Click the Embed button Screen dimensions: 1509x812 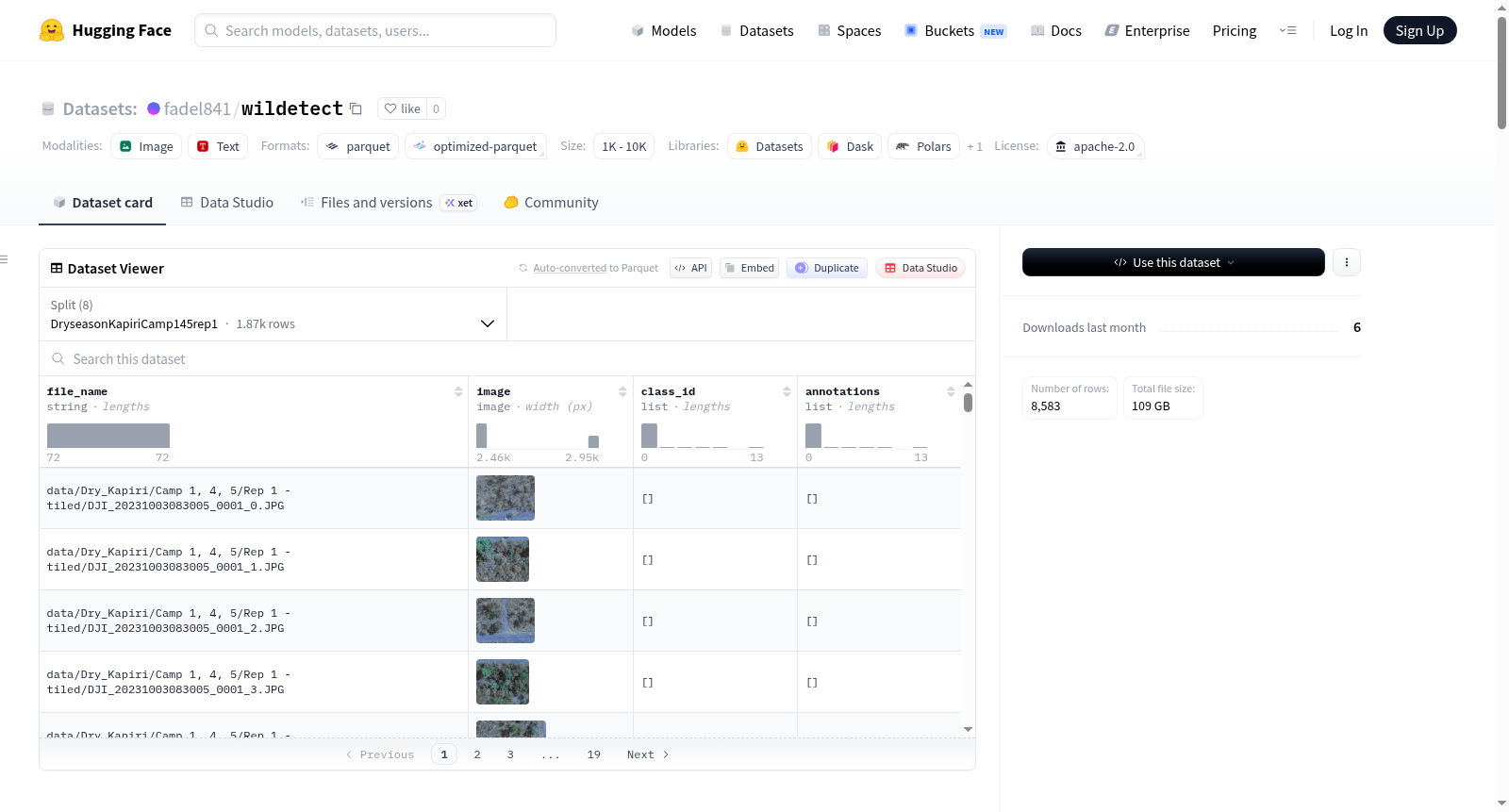[750, 268]
